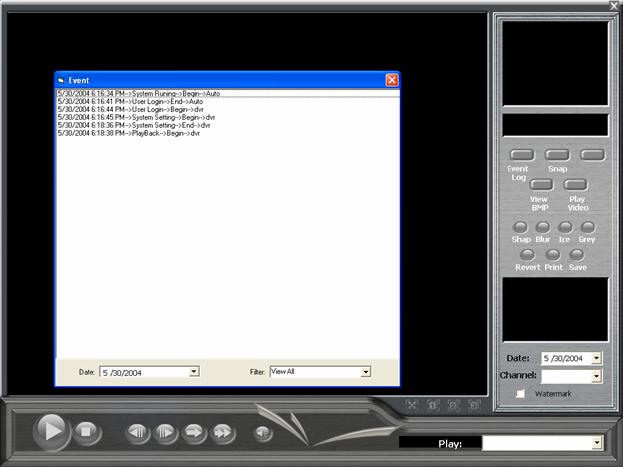Image resolution: width=623 pixels, height=467 pixels.
Task: Enable the Watermark checkbox
Action: coord(521,394)
